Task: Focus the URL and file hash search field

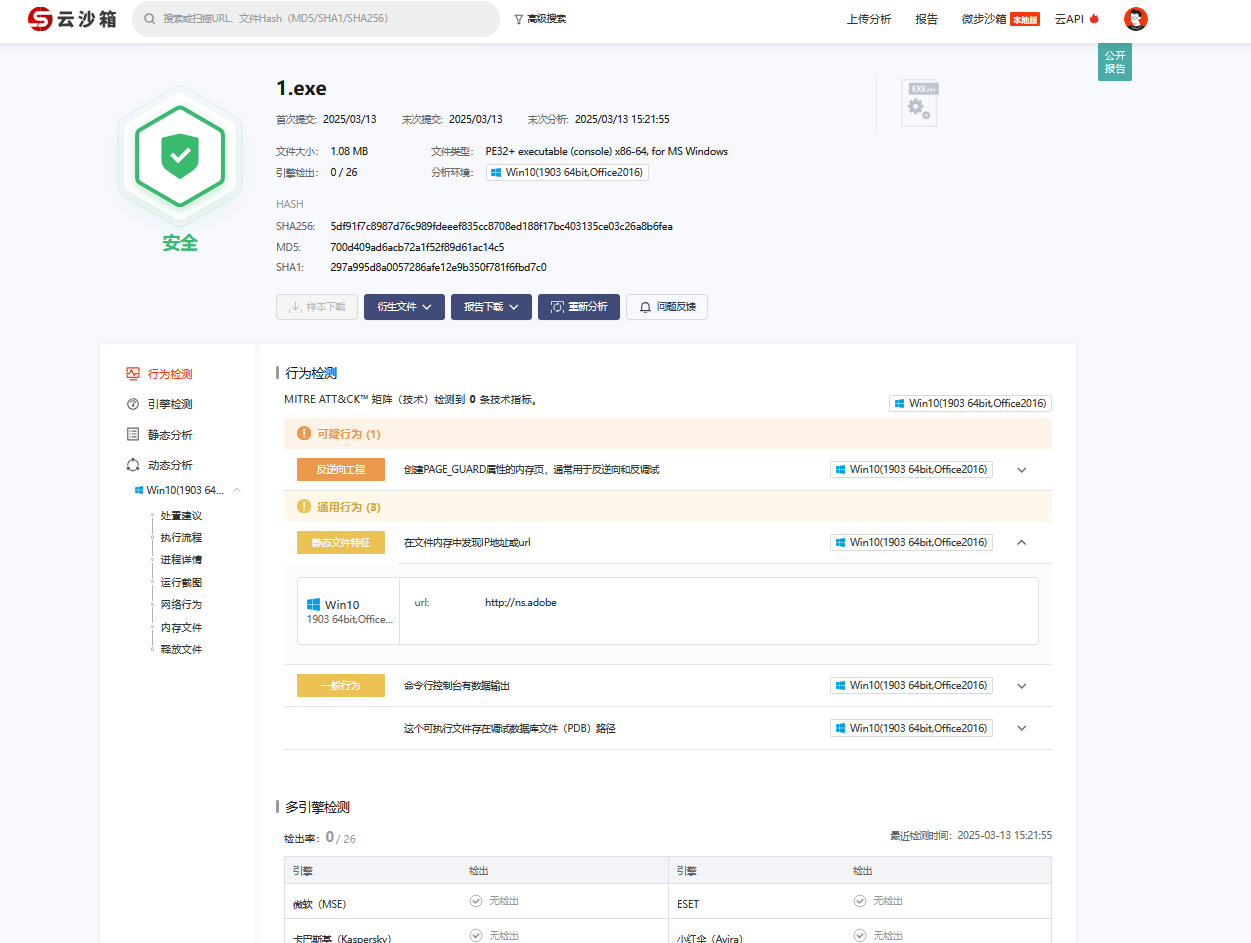Action: [x=316, y=19]
